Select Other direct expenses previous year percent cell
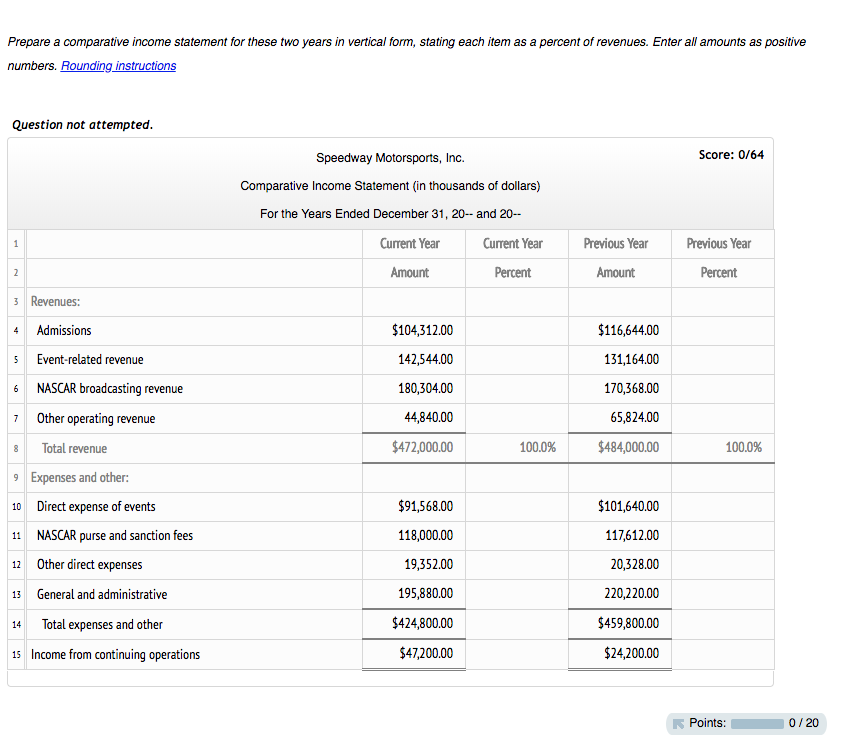 point(721,564)
